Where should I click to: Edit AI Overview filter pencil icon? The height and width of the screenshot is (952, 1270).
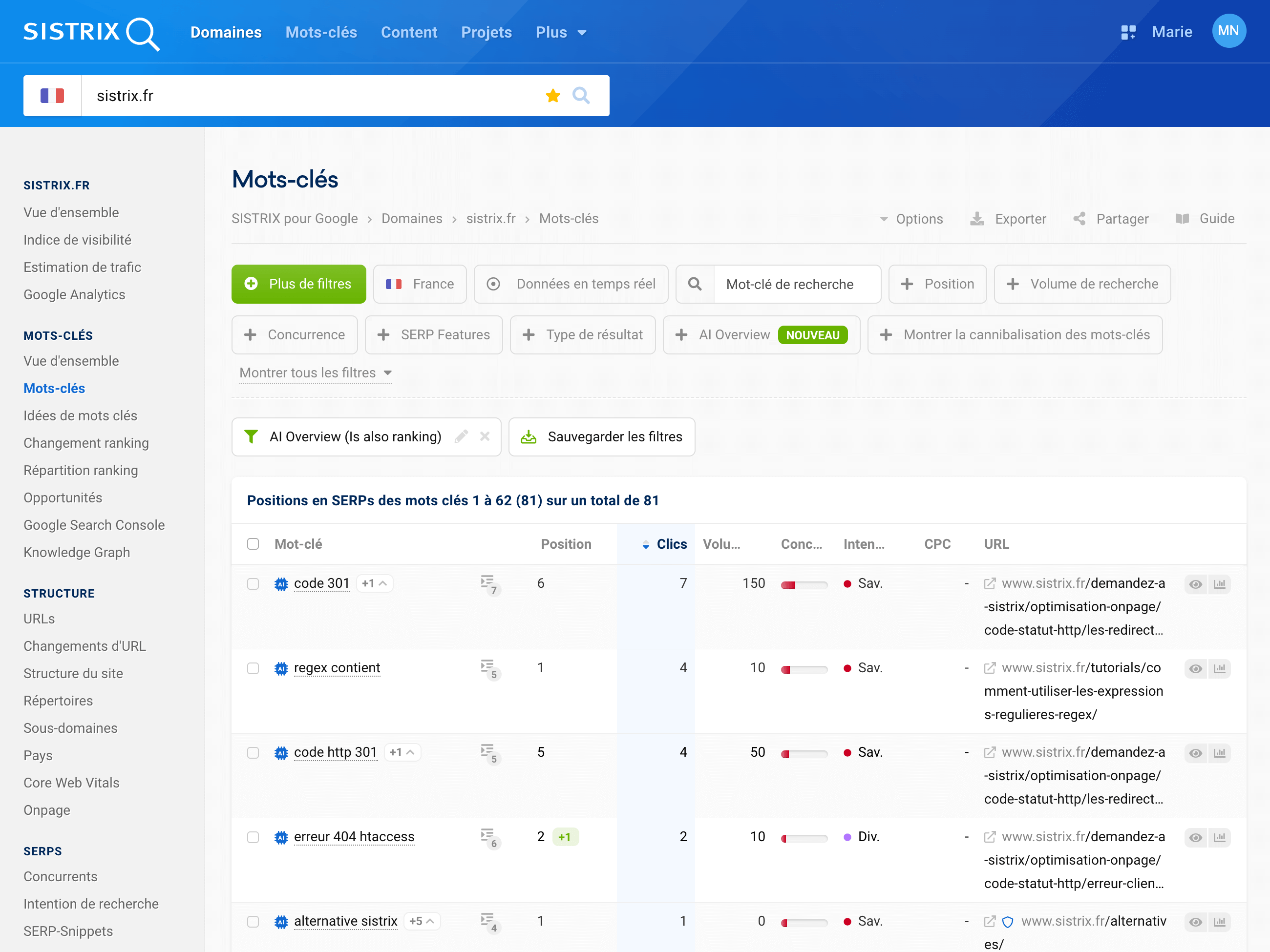461,436
